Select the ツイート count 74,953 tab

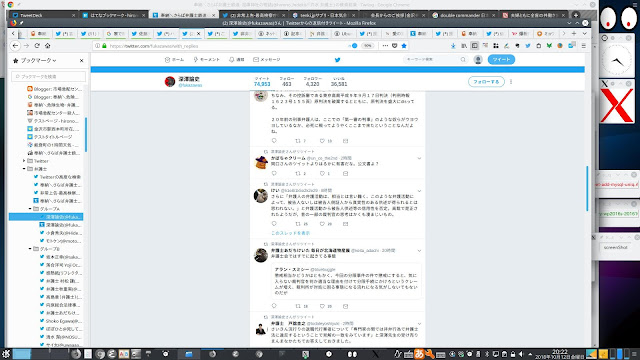[262, 82]
